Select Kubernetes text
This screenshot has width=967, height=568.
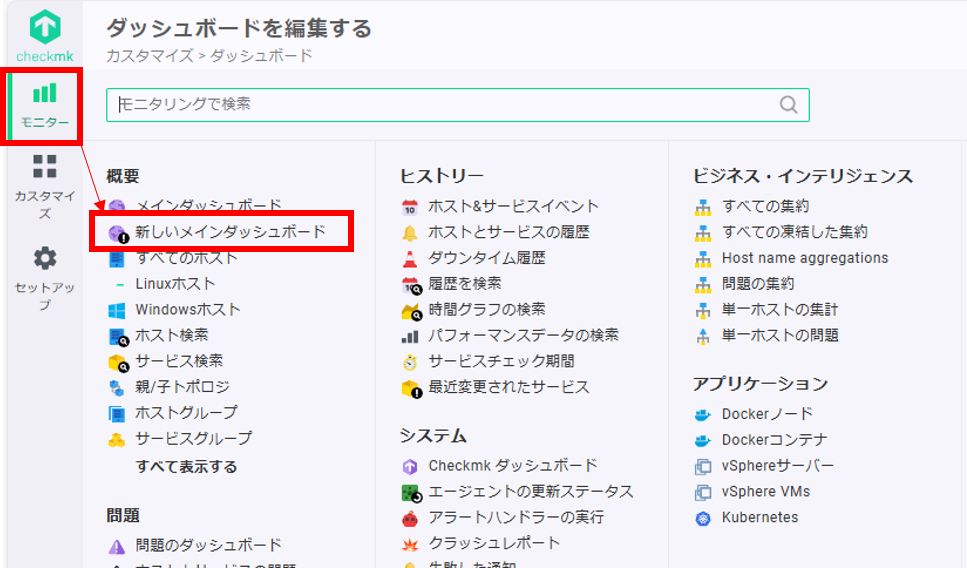[760, 517]
